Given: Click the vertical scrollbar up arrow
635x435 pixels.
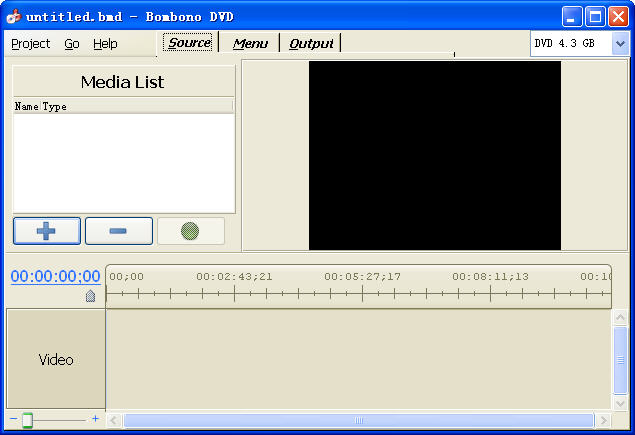Looking at the screenshot, I should click(x=620, y=317).
